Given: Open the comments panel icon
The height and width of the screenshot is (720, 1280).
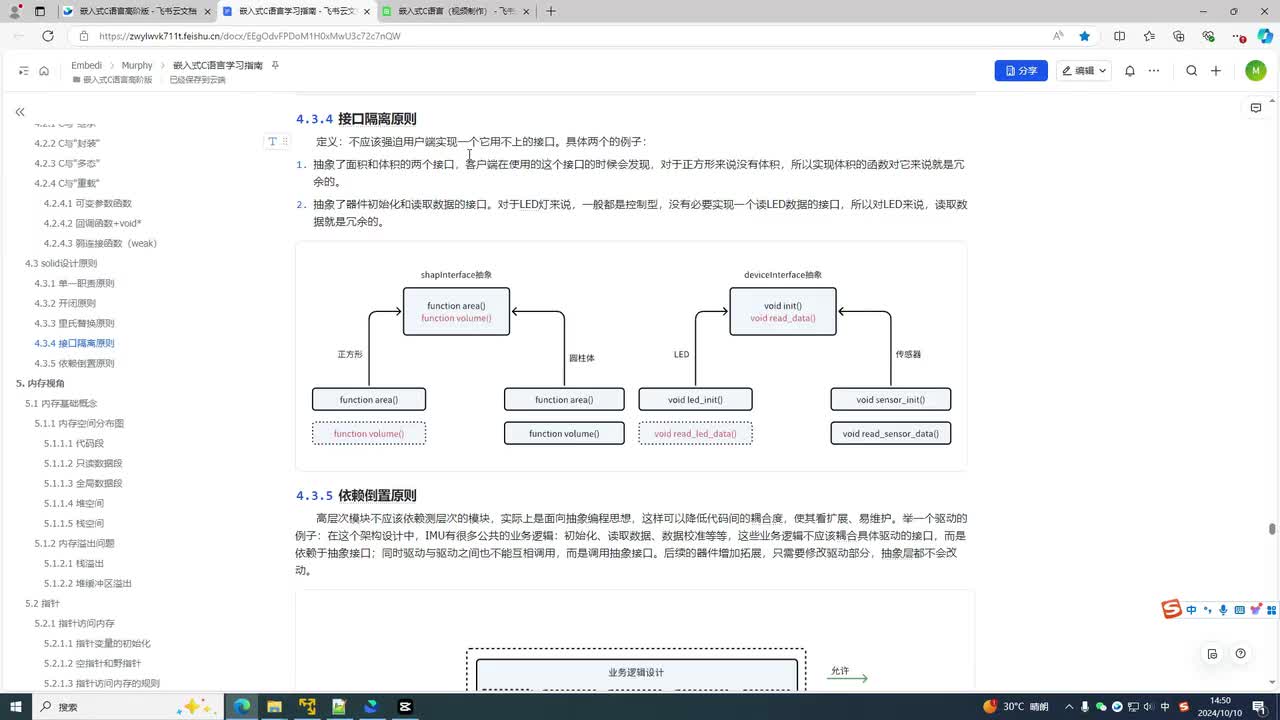Looking at the screenshot, I should [x=1256, y=108].
